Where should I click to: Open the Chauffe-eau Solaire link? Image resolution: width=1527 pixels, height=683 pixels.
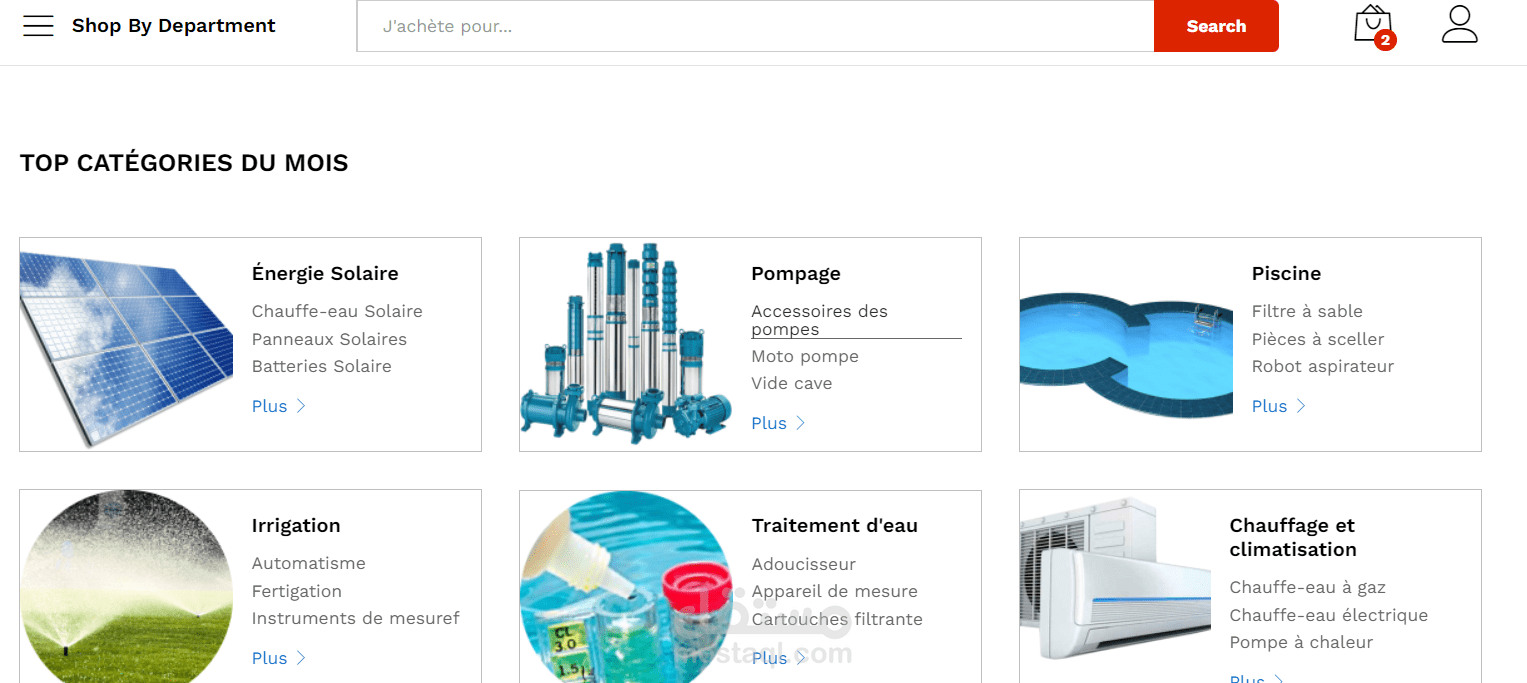click(x=337, y=311)
